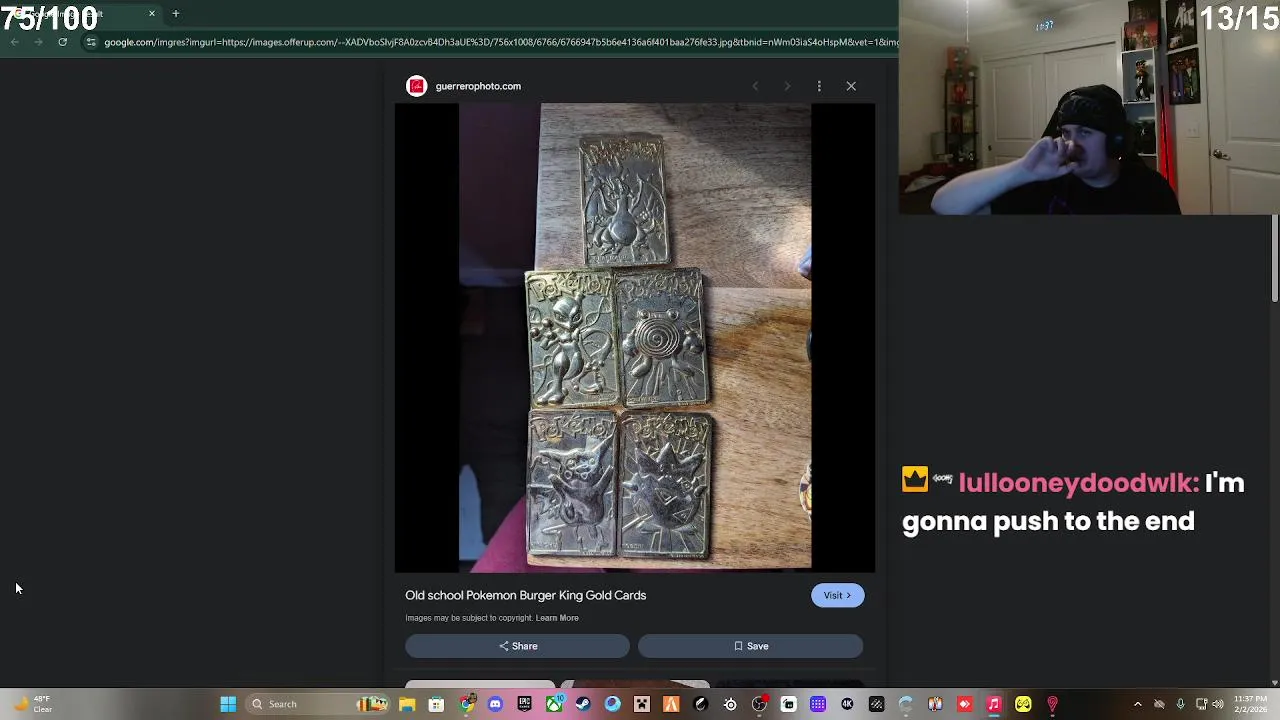The height and width of the screenshot is (720, 1280).
Task: Open the Learn More copyright link
Action: (557, 618)
